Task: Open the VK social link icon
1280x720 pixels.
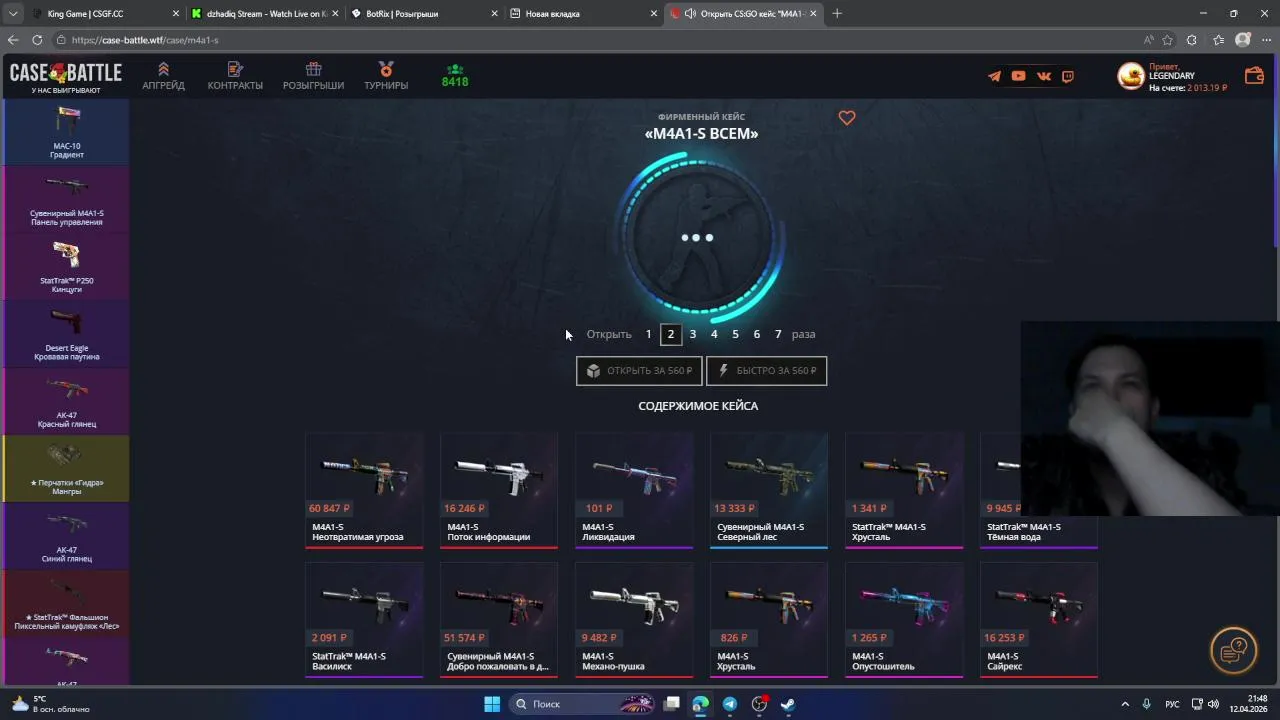Action: click(x=1044, y=76)
